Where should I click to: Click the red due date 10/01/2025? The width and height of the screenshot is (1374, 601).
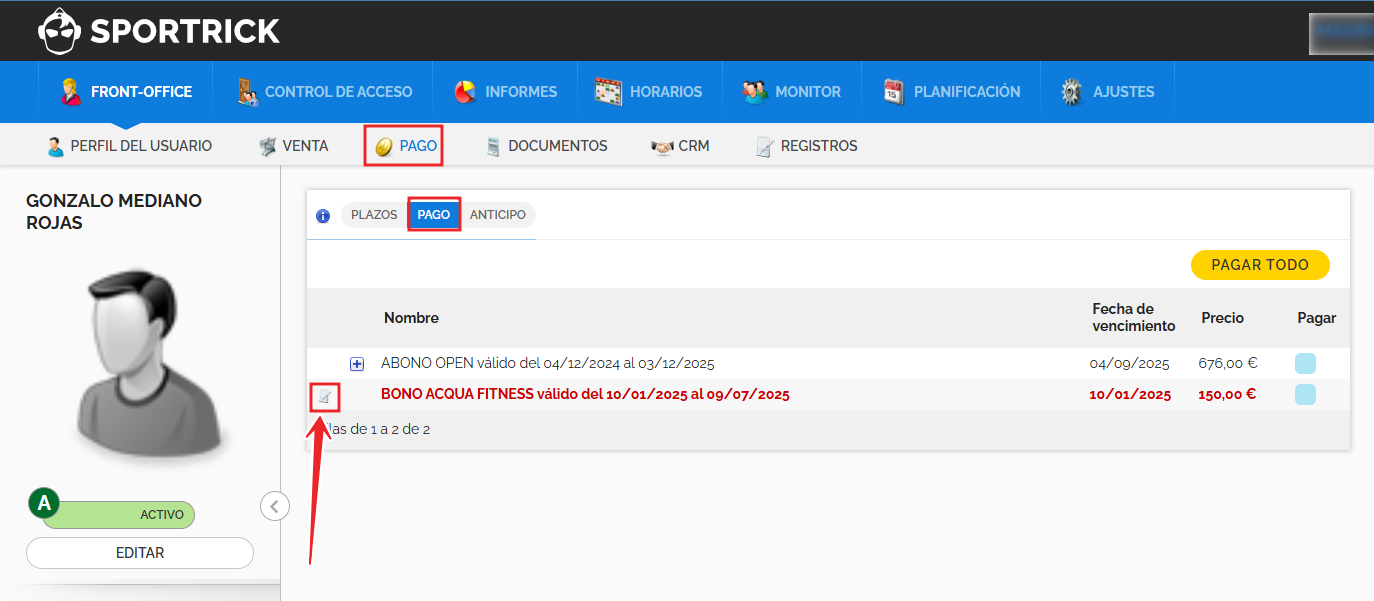tap(1130, 395)
